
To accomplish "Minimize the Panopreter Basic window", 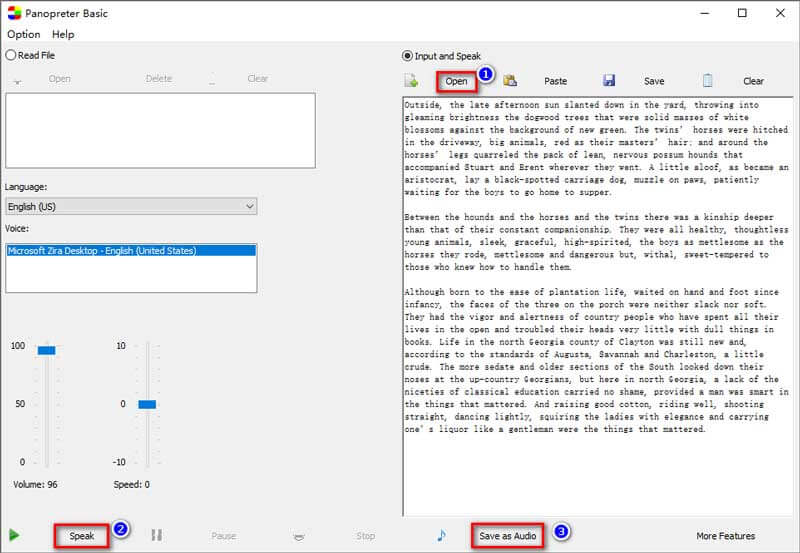I will click(705, 13).
